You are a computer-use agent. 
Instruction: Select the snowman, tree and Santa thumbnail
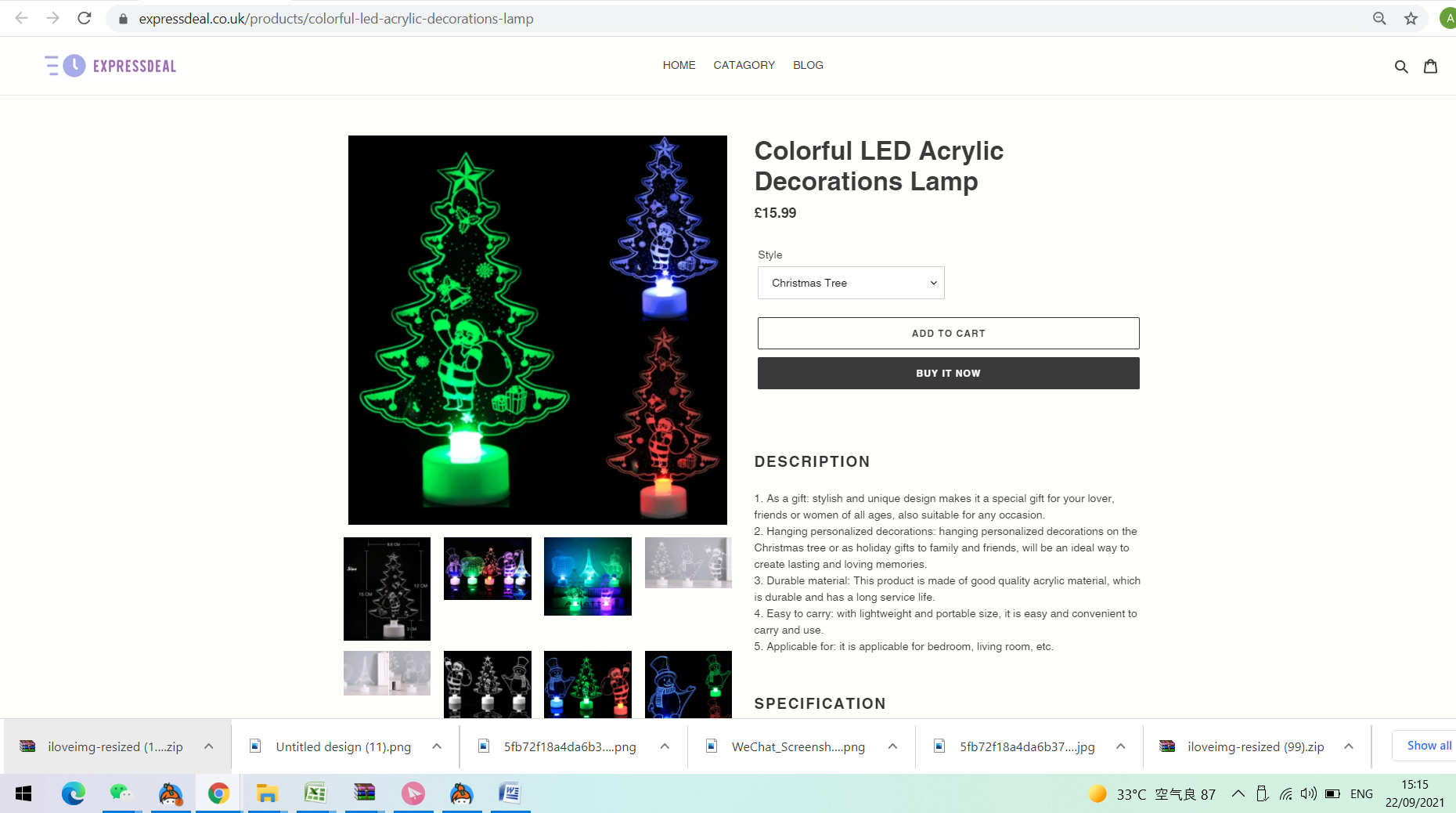tap(587, 684)
